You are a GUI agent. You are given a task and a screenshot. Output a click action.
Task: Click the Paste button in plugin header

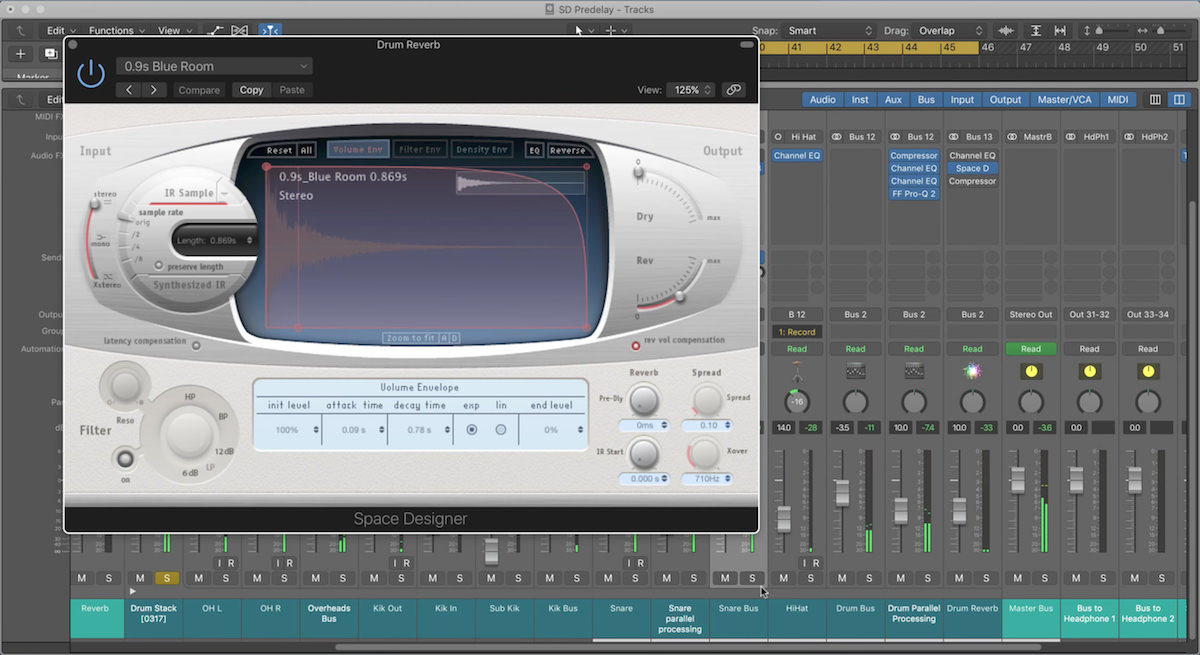pos(292,90)
